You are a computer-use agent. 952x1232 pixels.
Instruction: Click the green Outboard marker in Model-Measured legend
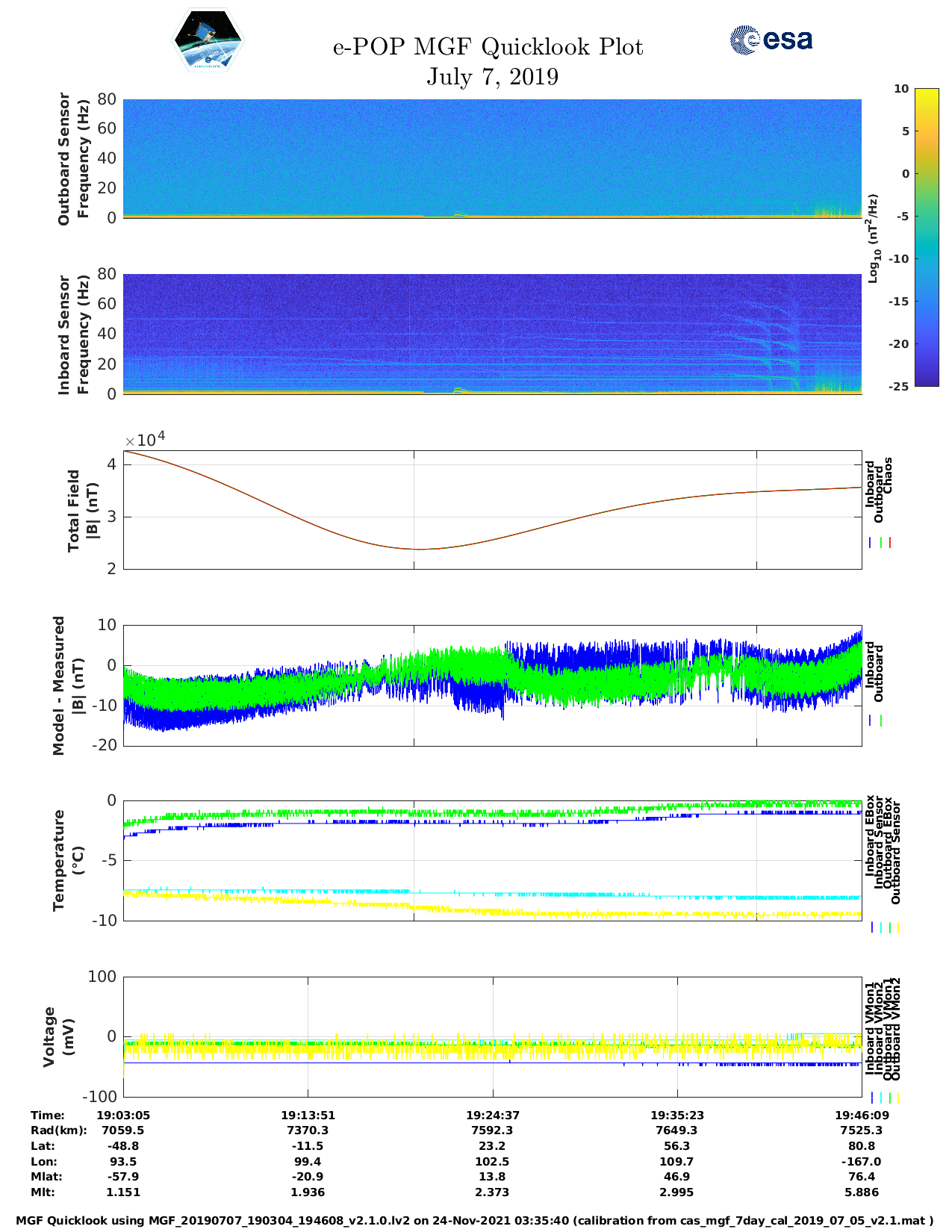coord(881,721)
